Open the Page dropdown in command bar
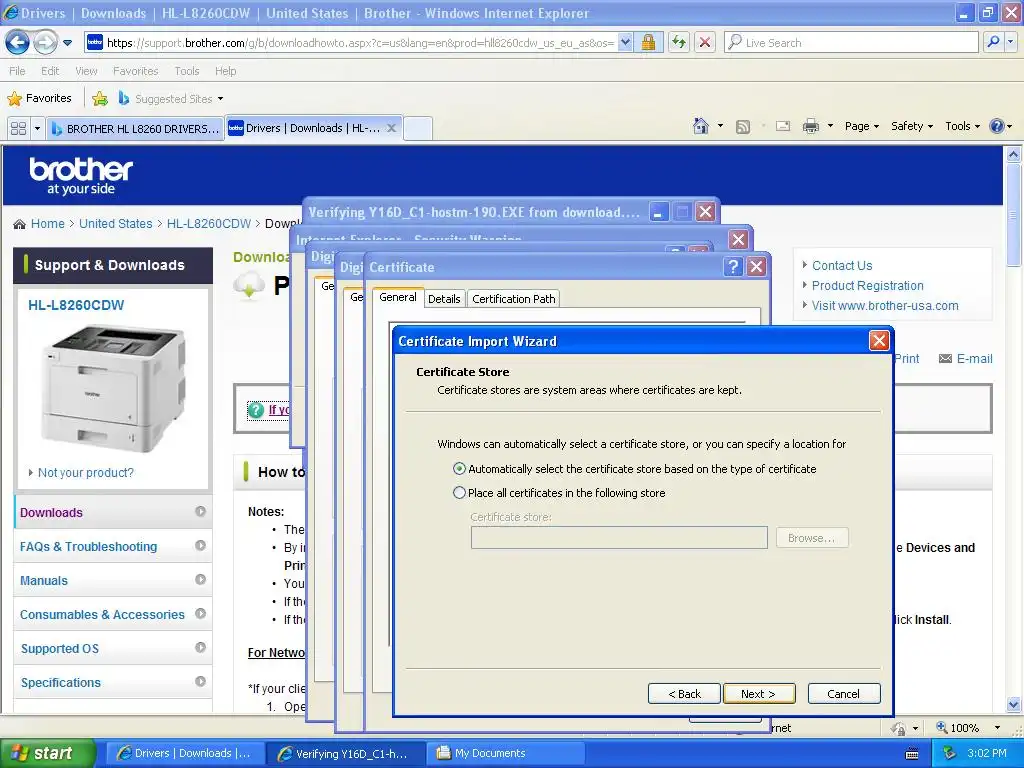Screen dimensions: 1024x768 click(861, 126)
